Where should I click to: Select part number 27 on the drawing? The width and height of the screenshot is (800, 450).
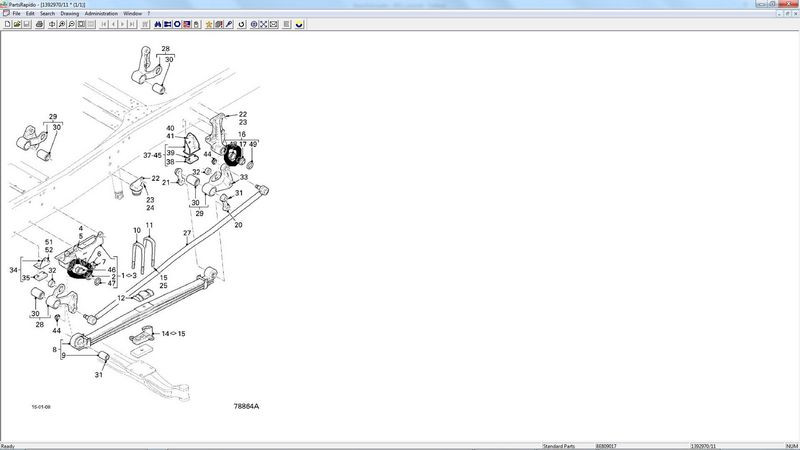[x=187, y=233]
